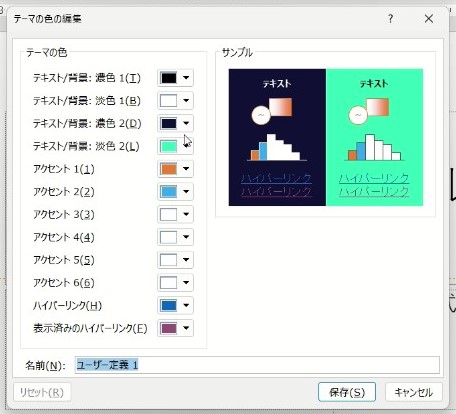Viewport: 456px width, 414px height.
Task: Click the mint green 淡色 2 color swatch
Action: click(x=168, y=146)
